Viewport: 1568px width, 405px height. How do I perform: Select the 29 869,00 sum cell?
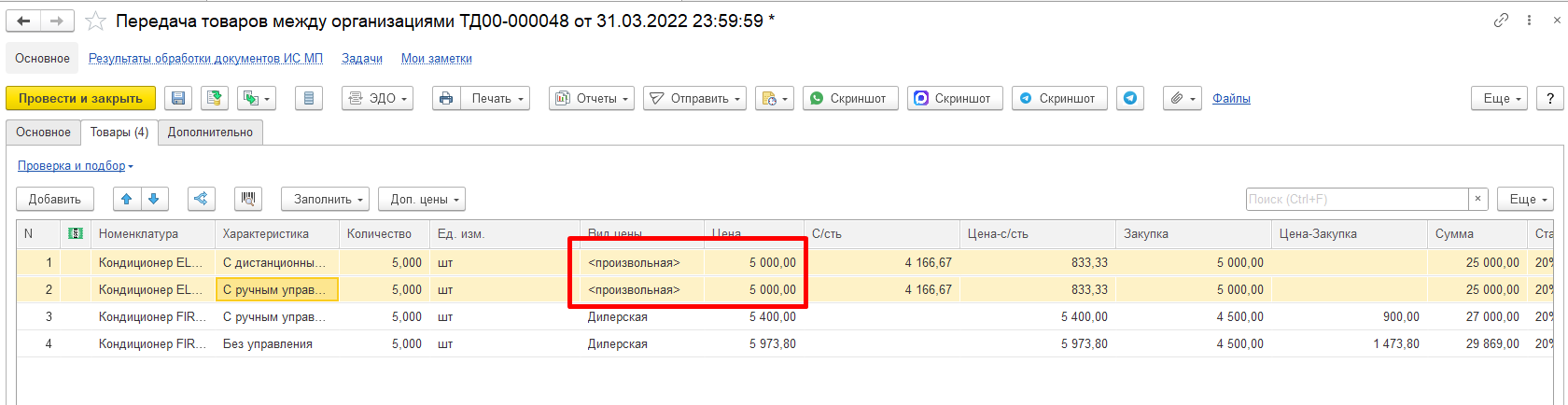click(1477, 344)
